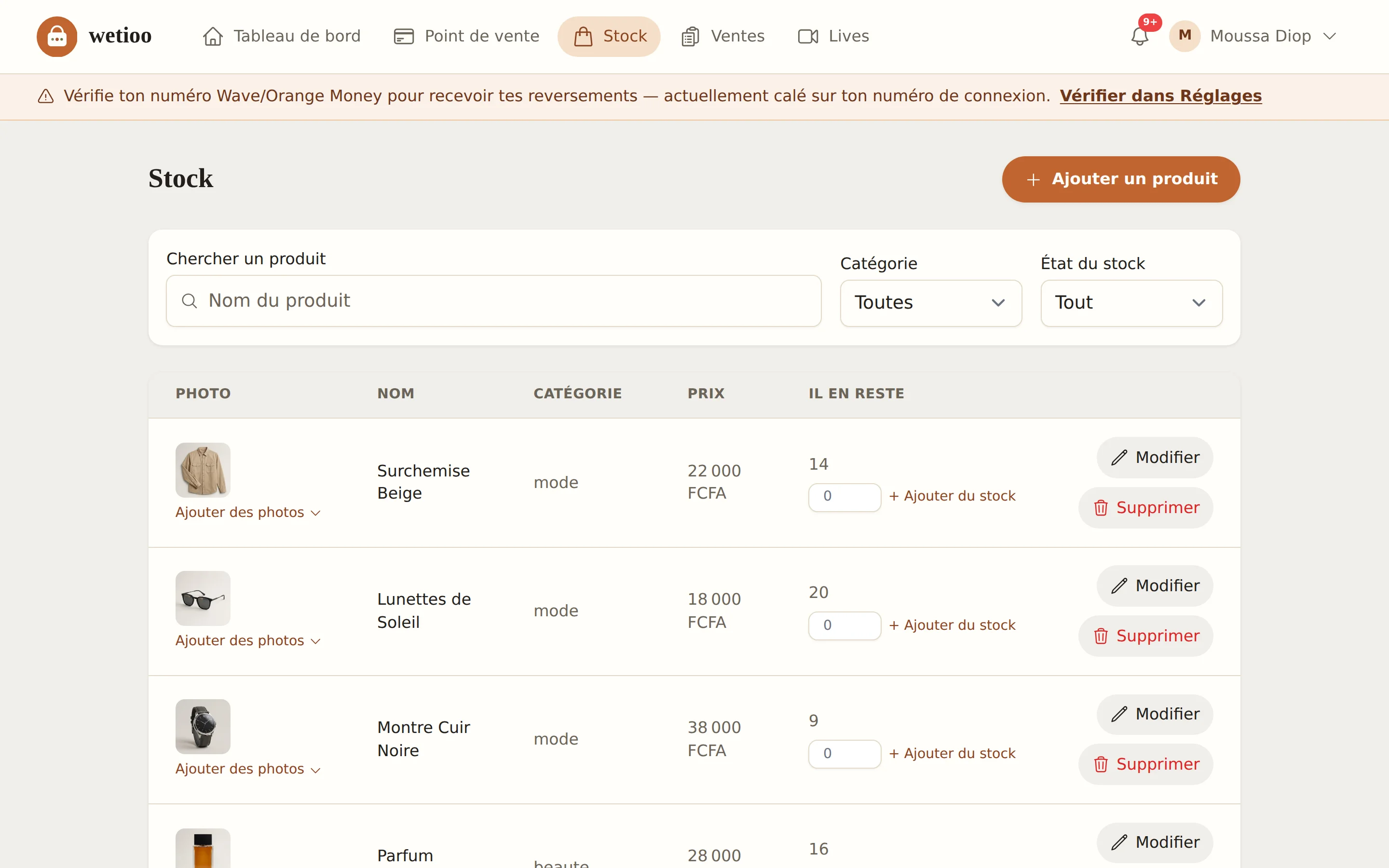Viewport: 1389px width, 868px height.
Task: Add stock to Surchemise Beige
Action: point(952,497)
